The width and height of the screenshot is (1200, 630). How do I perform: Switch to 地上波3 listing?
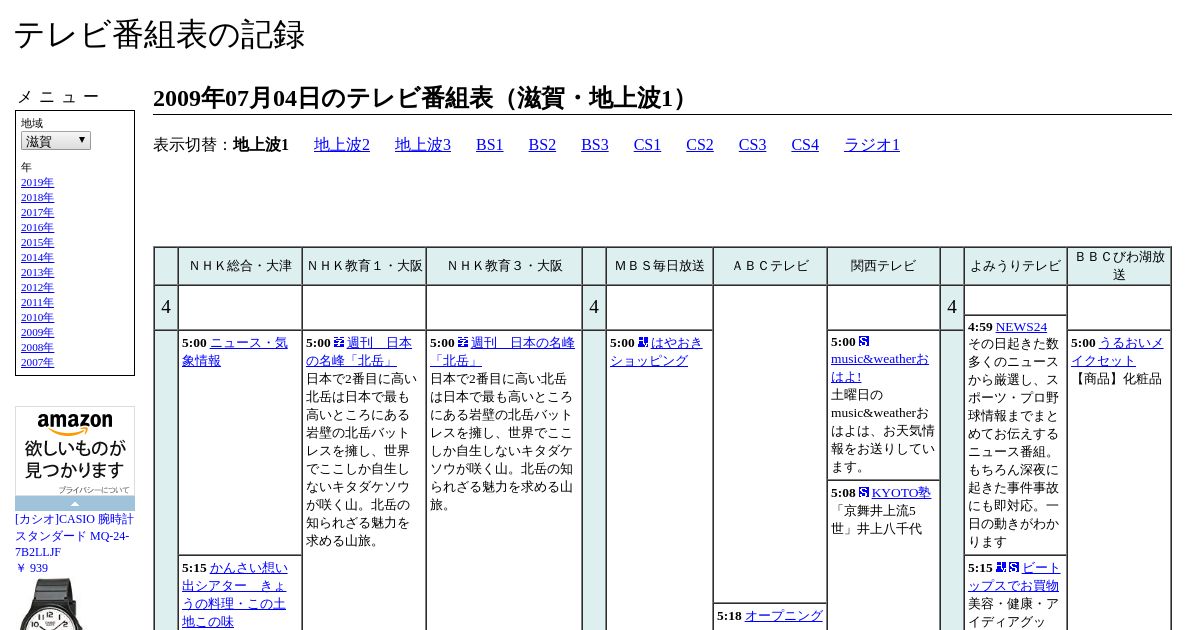tap(423, 145)
